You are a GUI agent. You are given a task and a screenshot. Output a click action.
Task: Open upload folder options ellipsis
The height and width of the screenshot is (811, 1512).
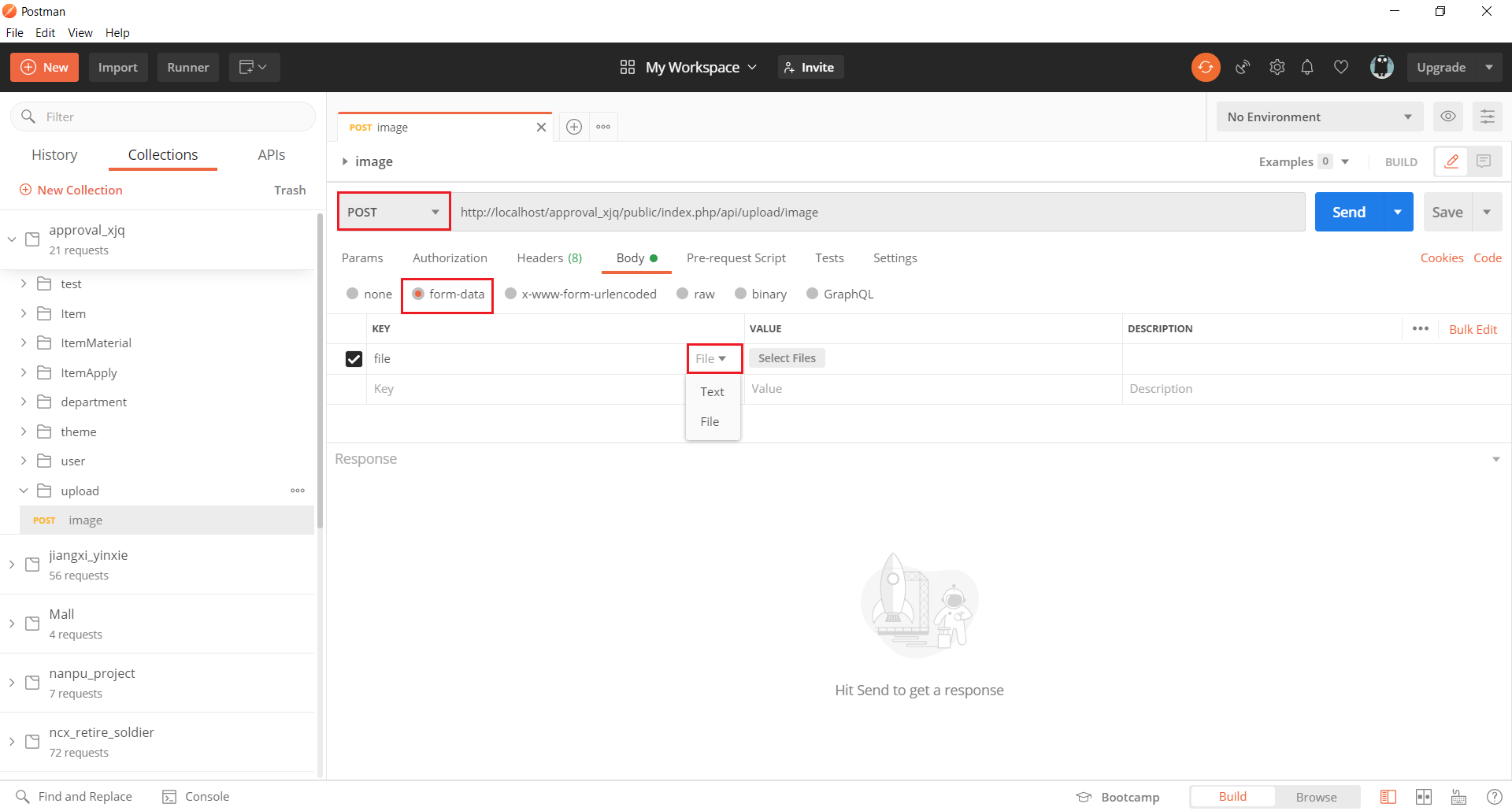298,491
